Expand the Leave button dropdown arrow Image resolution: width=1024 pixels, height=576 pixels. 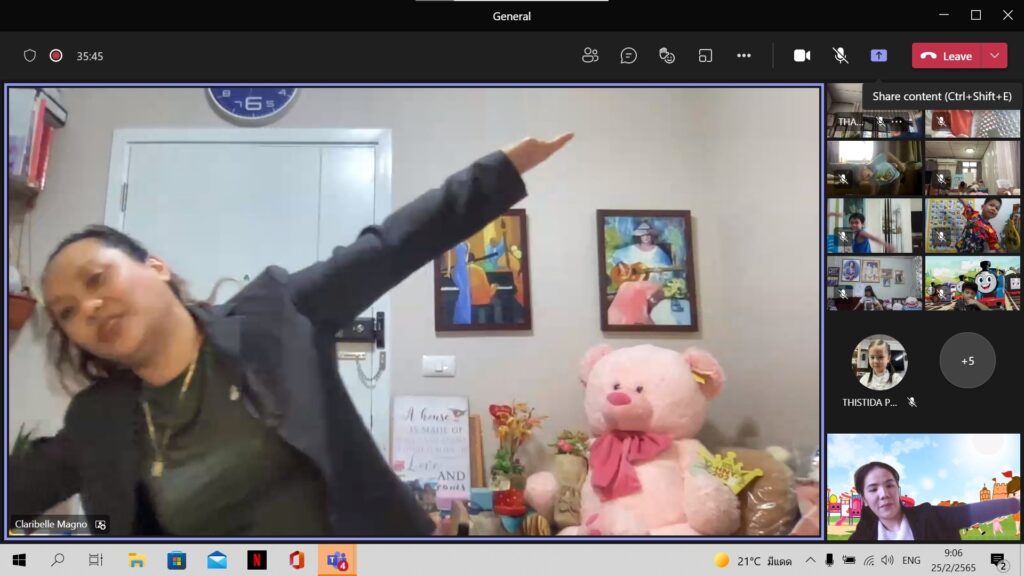[994, 56]
